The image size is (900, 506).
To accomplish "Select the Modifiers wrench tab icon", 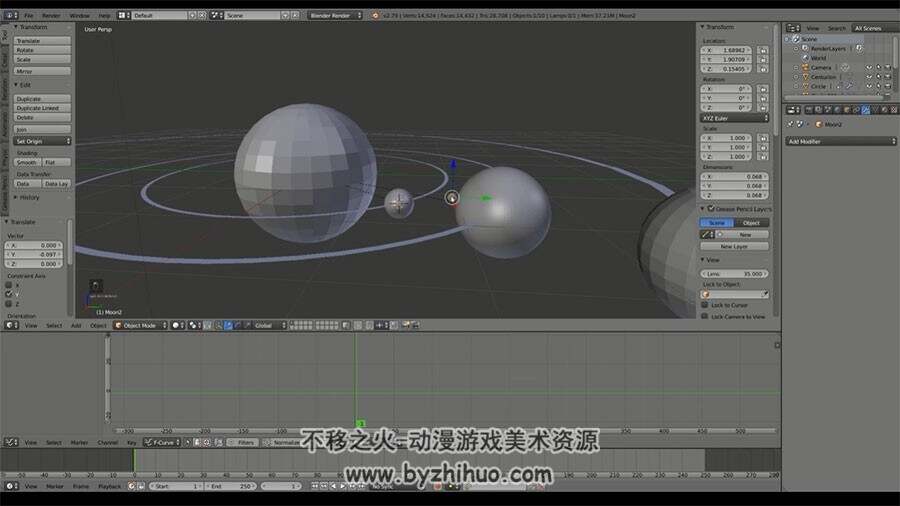I will point(866,110).
